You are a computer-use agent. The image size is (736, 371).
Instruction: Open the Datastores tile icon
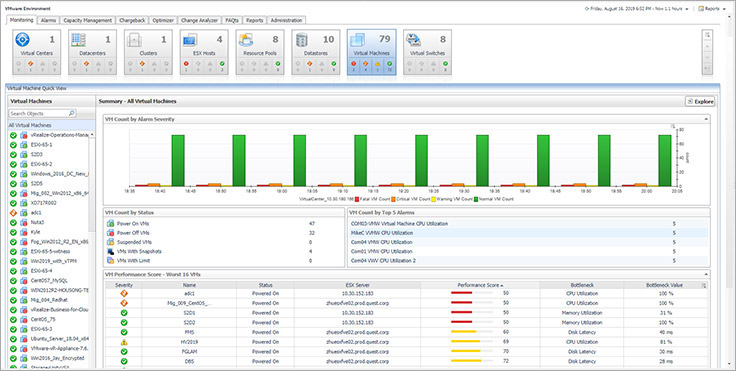pyautogui.click(x=302, y=40)
